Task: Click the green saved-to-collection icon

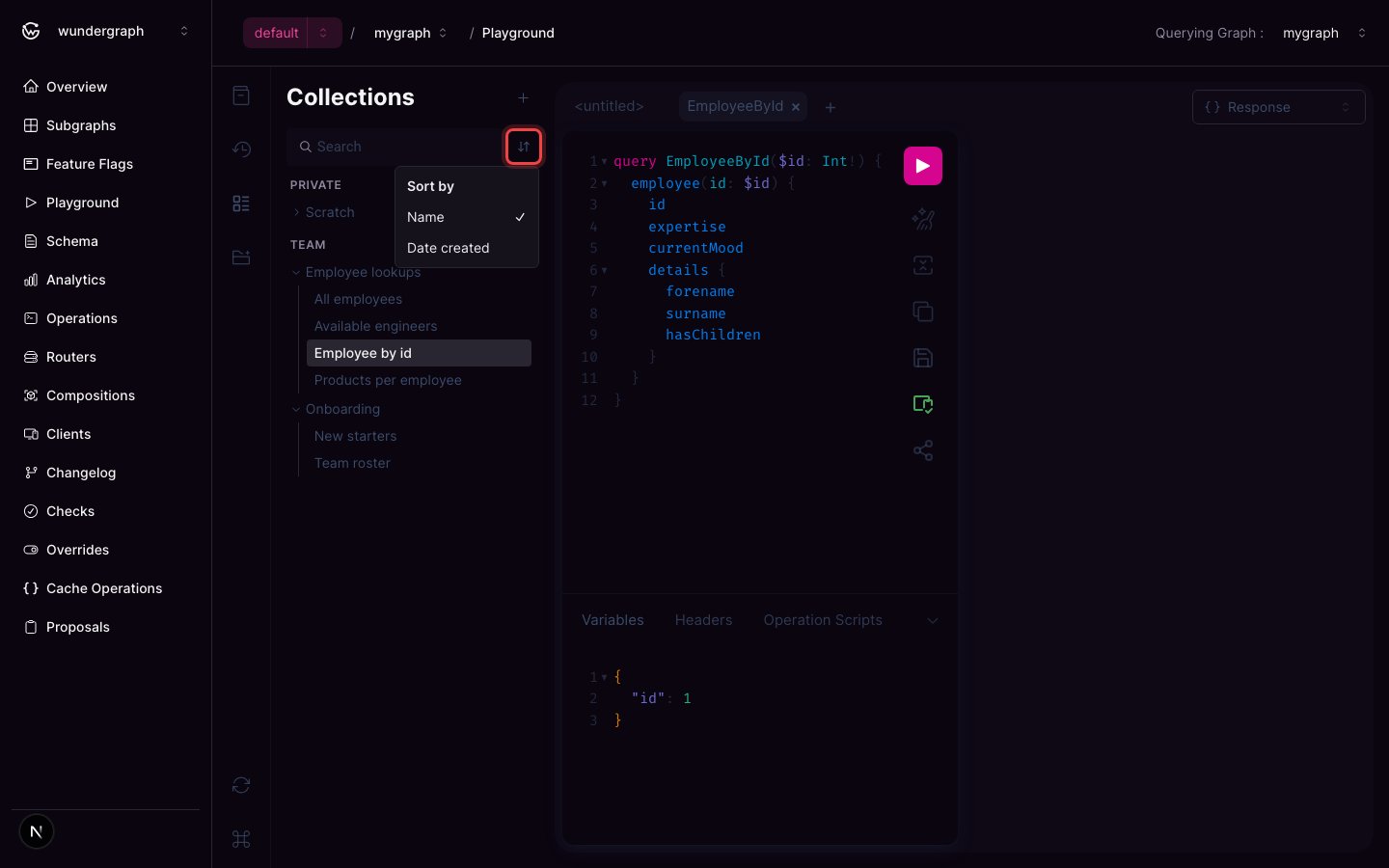Action: pos(922,404)
